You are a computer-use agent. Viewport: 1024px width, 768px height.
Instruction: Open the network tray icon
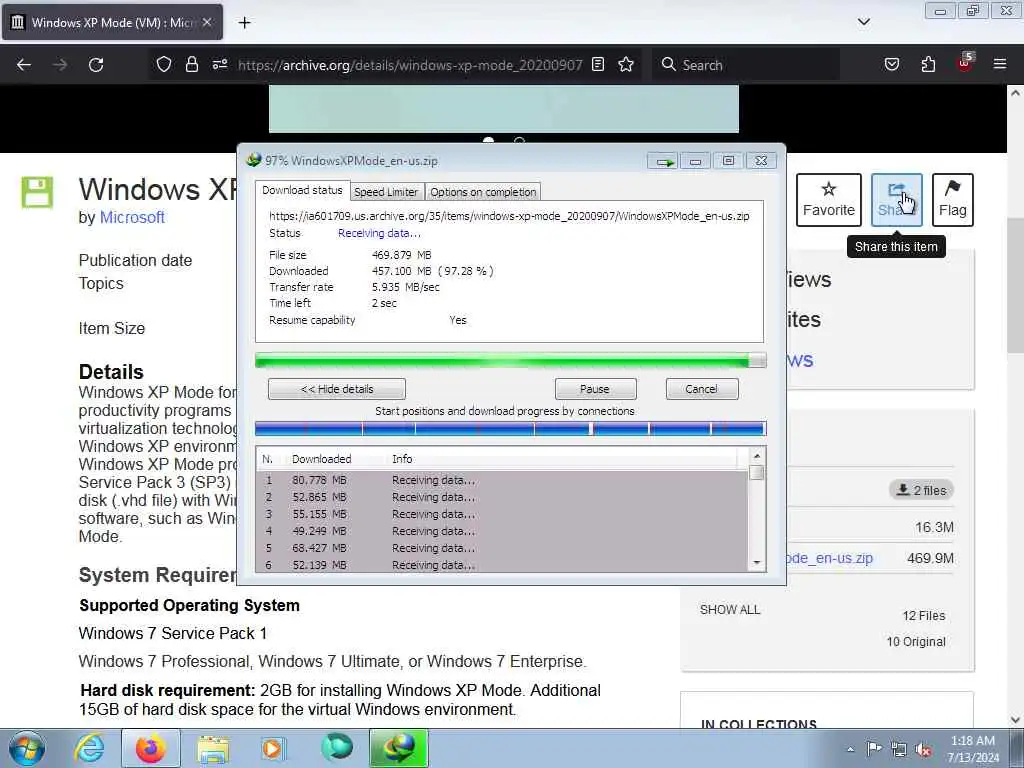click(899, 750)
